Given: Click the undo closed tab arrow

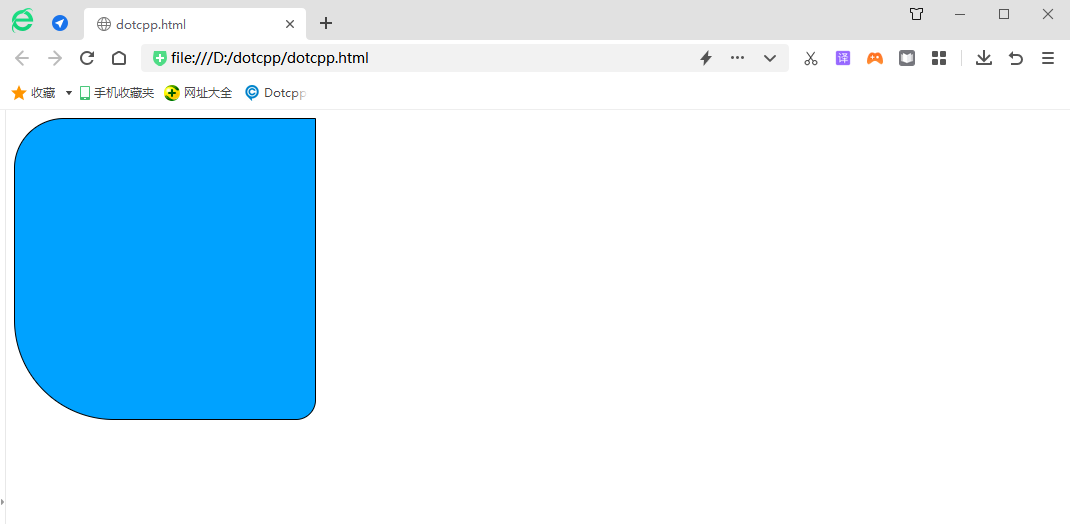Looking at the screenshot, I should (x=1016, y=58).
